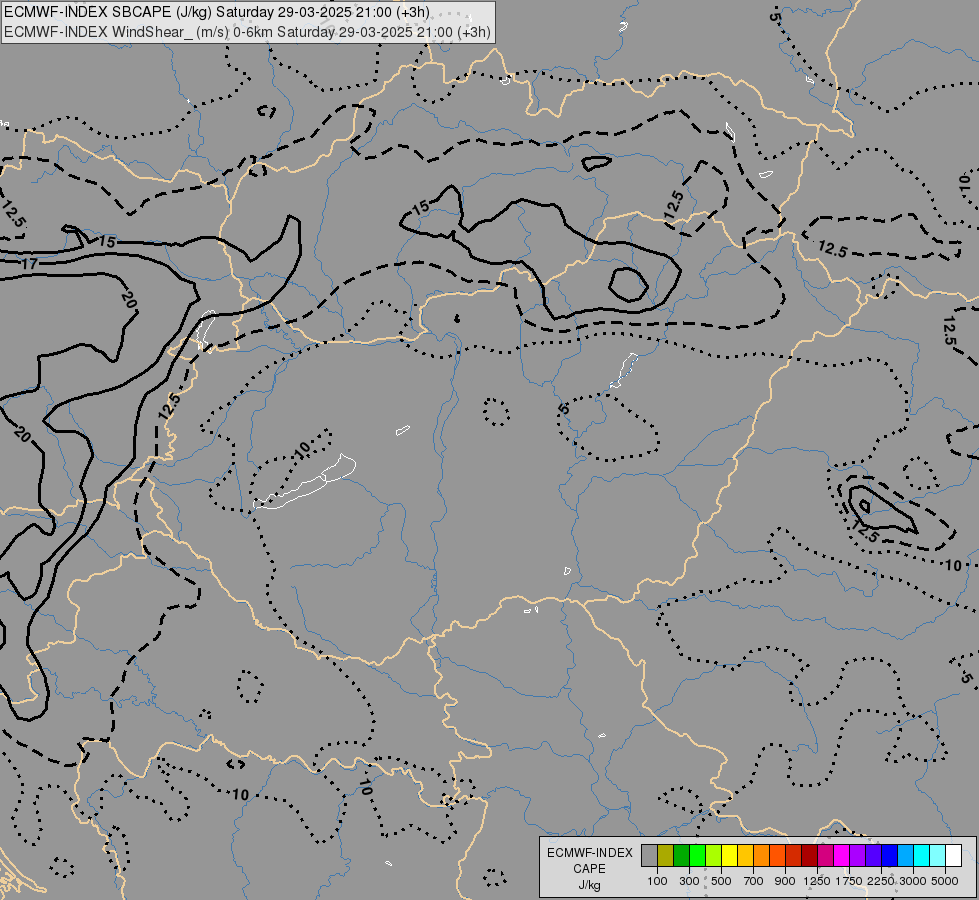Click the legend value 300
Viewport: 979px width, 900px height.
click(689, 881)
